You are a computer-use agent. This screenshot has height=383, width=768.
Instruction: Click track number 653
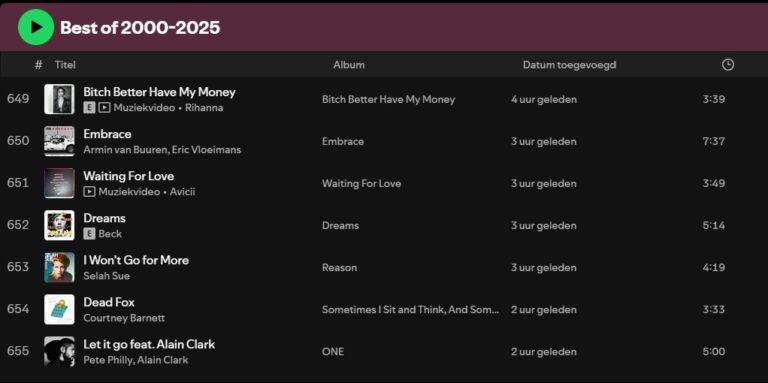(18, 267)
